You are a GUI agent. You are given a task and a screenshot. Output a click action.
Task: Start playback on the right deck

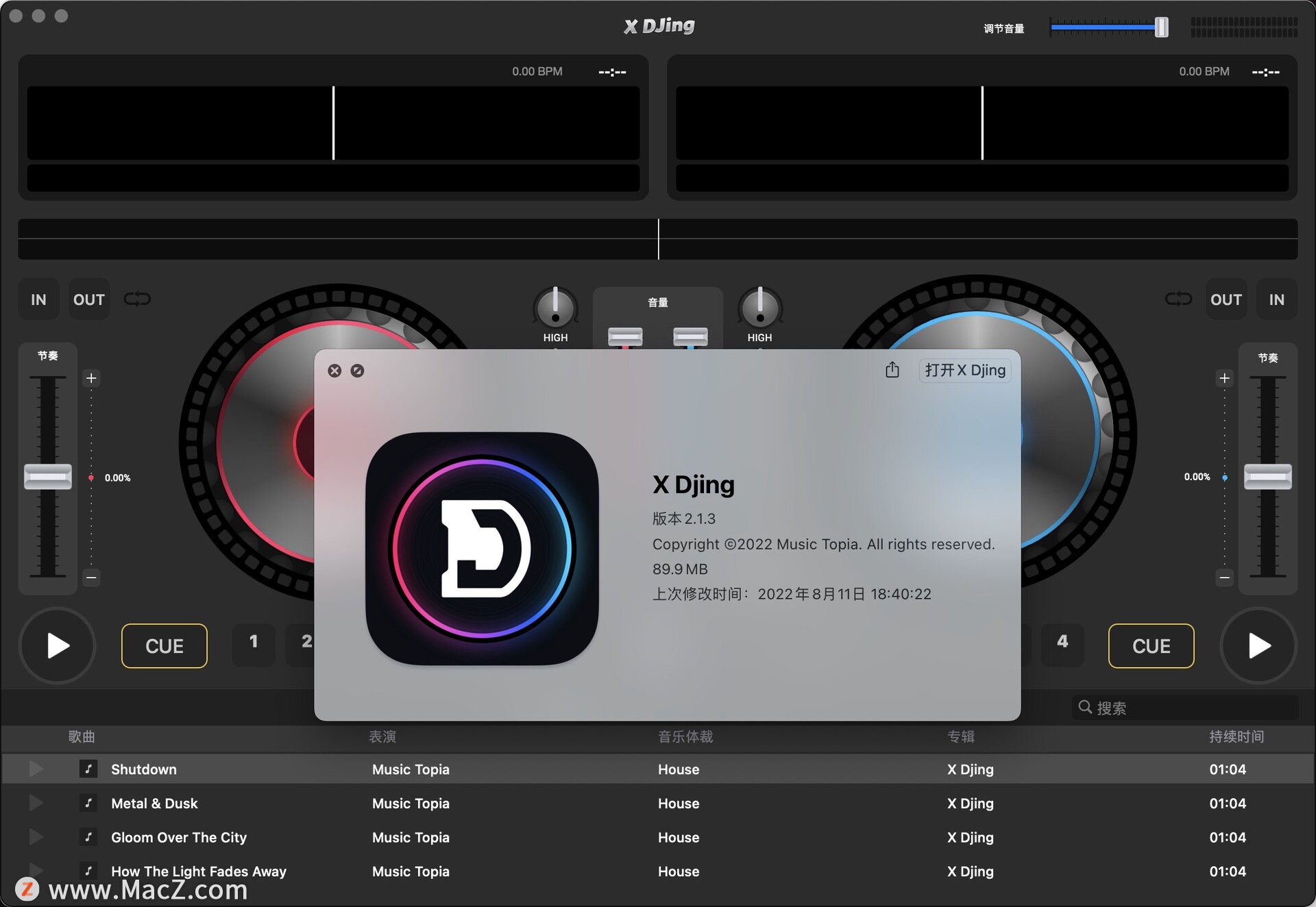1258,645
